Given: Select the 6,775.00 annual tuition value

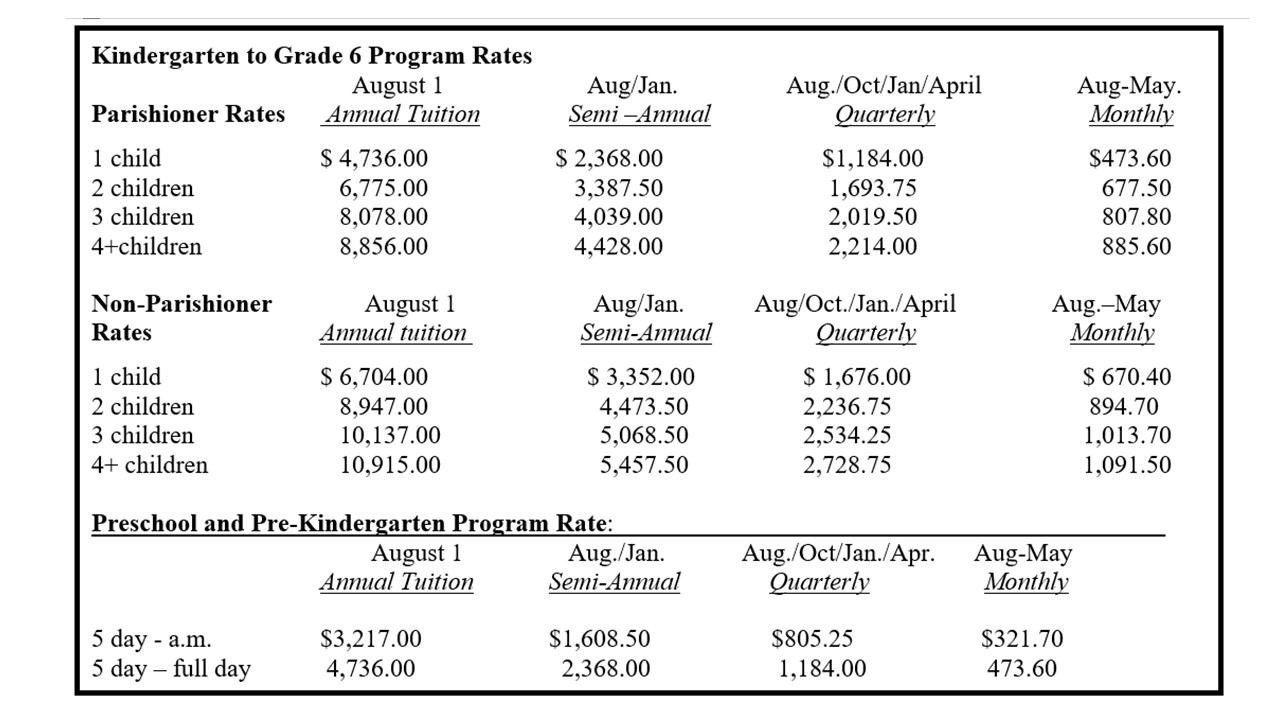Looking at the screenshot, I should [384, 188].
